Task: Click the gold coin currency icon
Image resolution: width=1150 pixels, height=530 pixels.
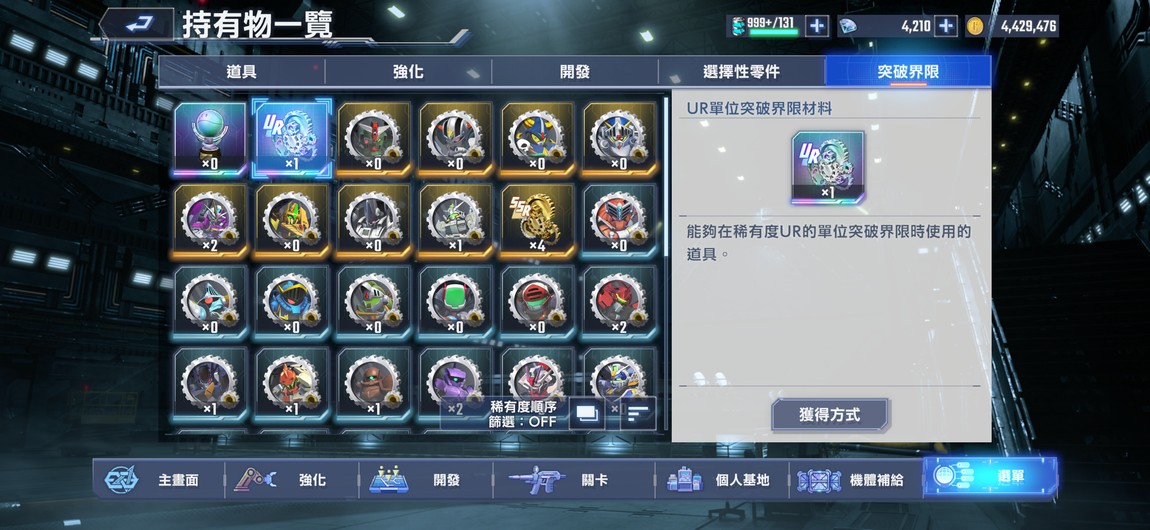Action: 974,27
